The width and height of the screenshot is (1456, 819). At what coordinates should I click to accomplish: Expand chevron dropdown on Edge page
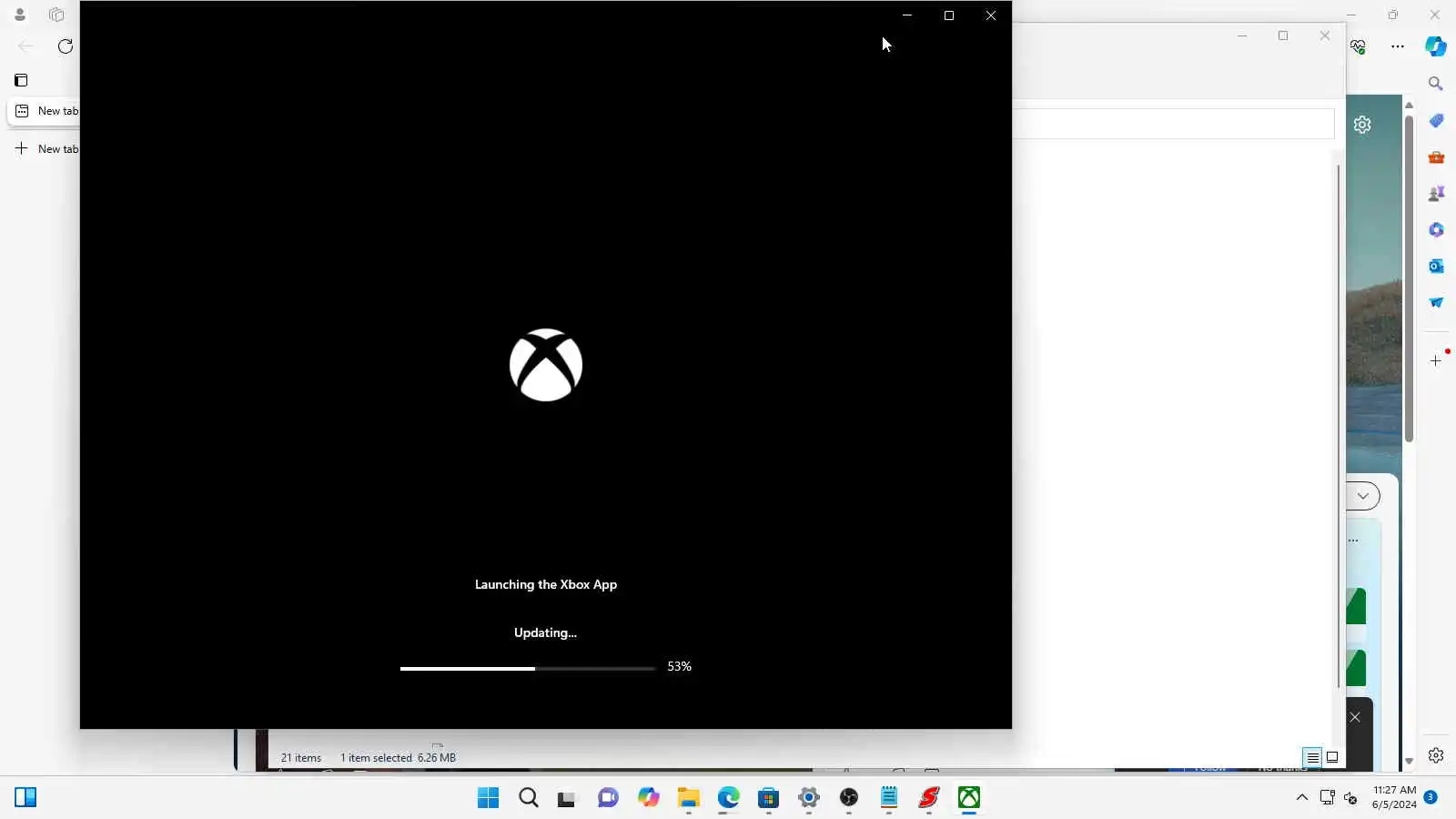(1362, 496)
